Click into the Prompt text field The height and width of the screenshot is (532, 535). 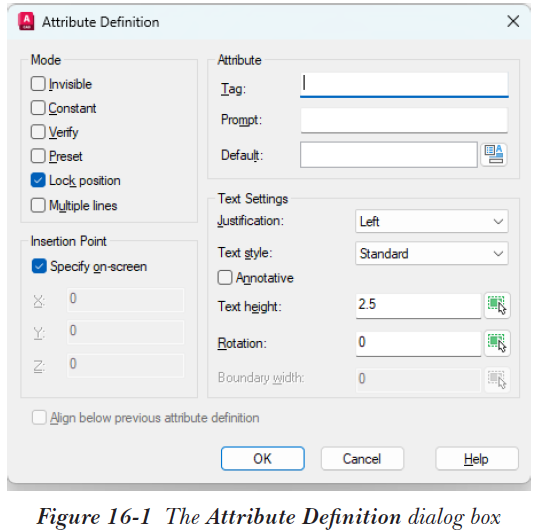[404, 120]
